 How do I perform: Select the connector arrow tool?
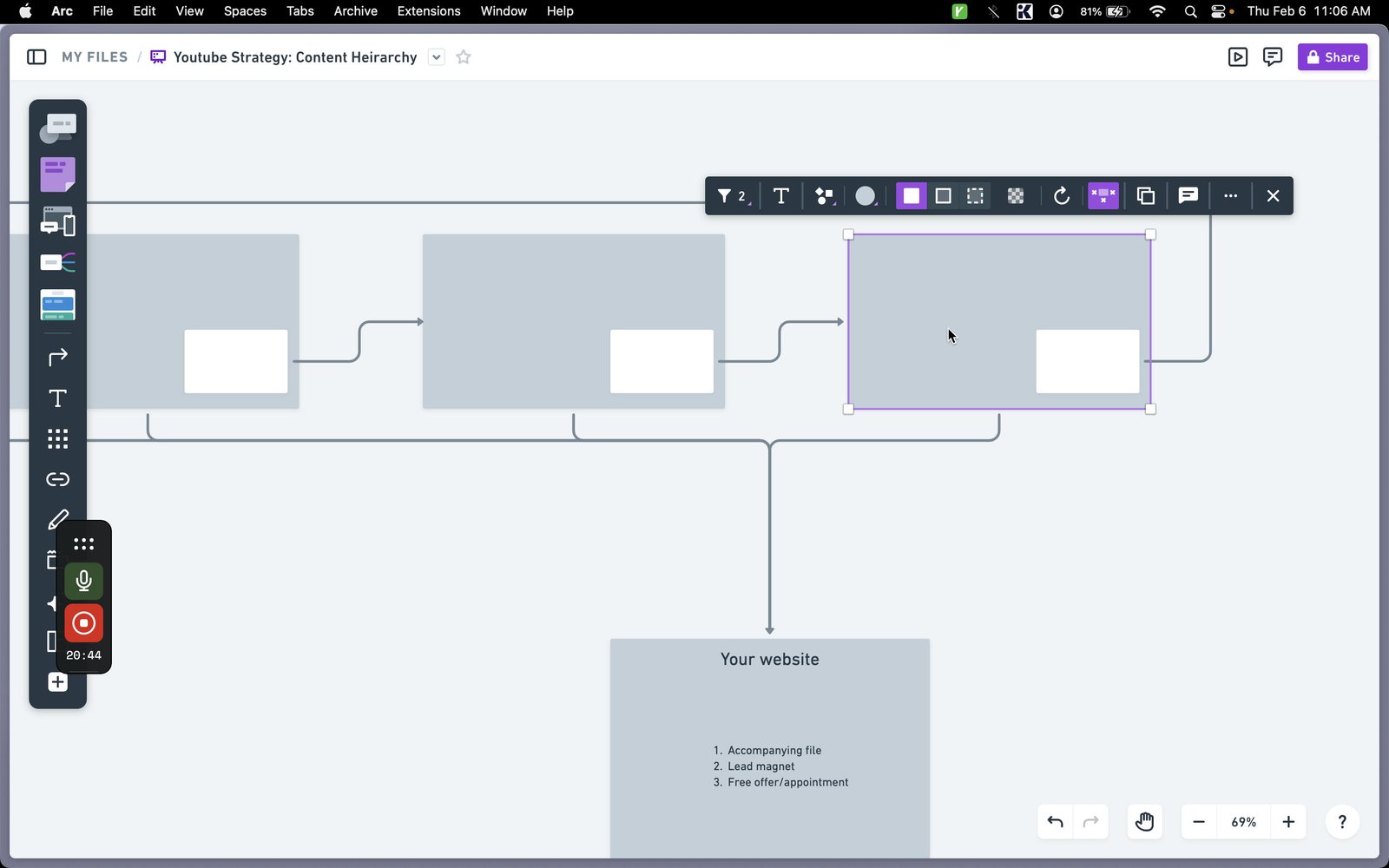pyautogui.click(x=57, y=358)
